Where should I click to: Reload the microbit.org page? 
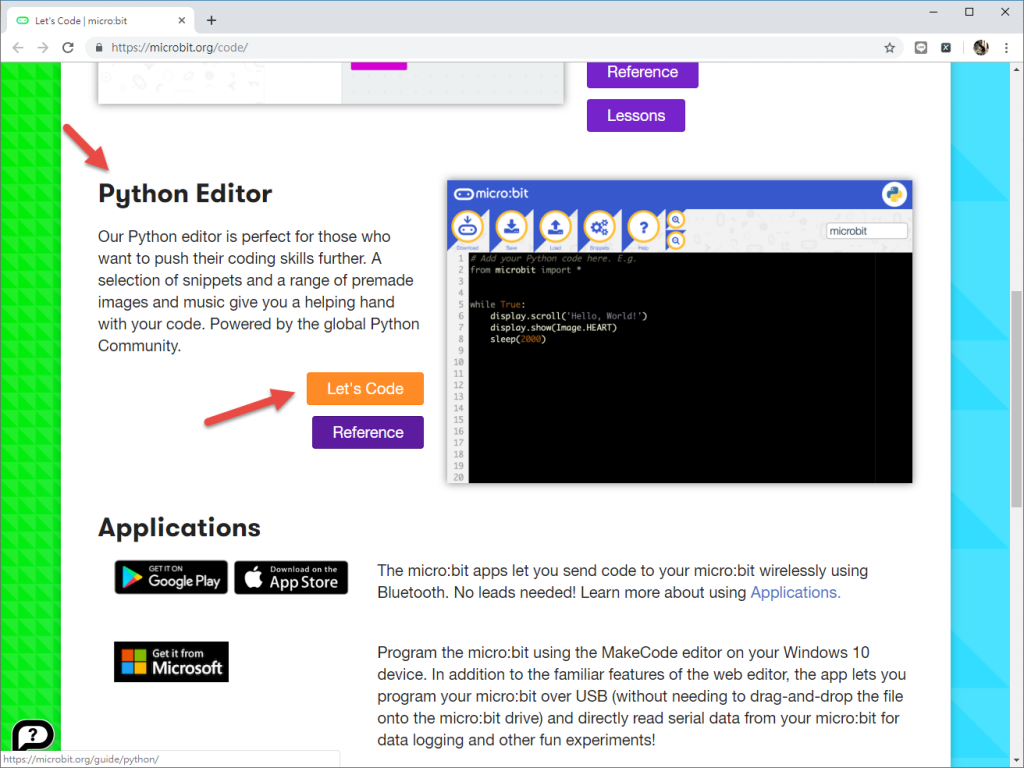tap(68, 48)
